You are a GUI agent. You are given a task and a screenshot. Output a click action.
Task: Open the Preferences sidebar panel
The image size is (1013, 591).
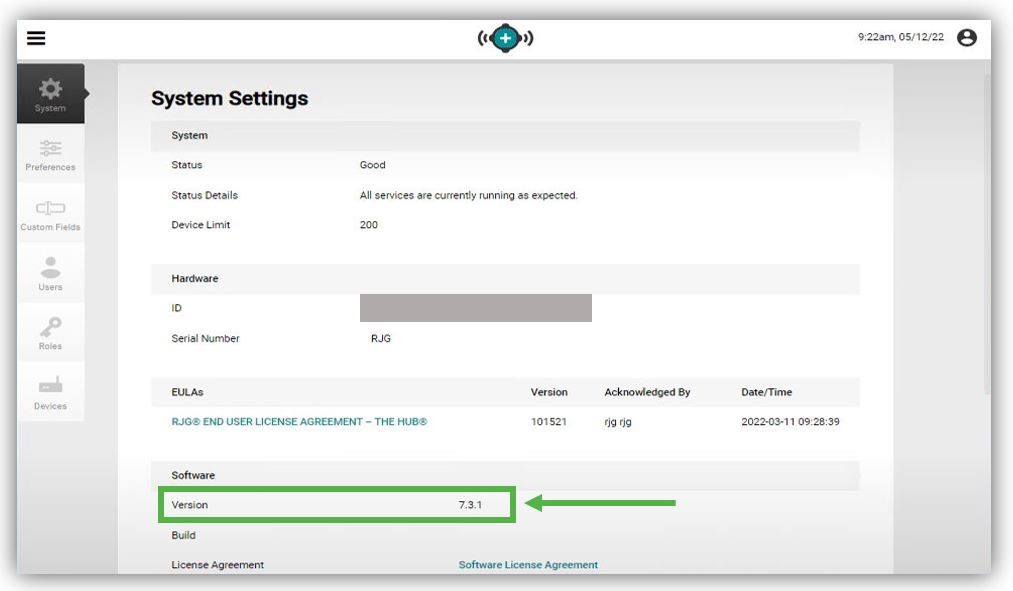50,152
